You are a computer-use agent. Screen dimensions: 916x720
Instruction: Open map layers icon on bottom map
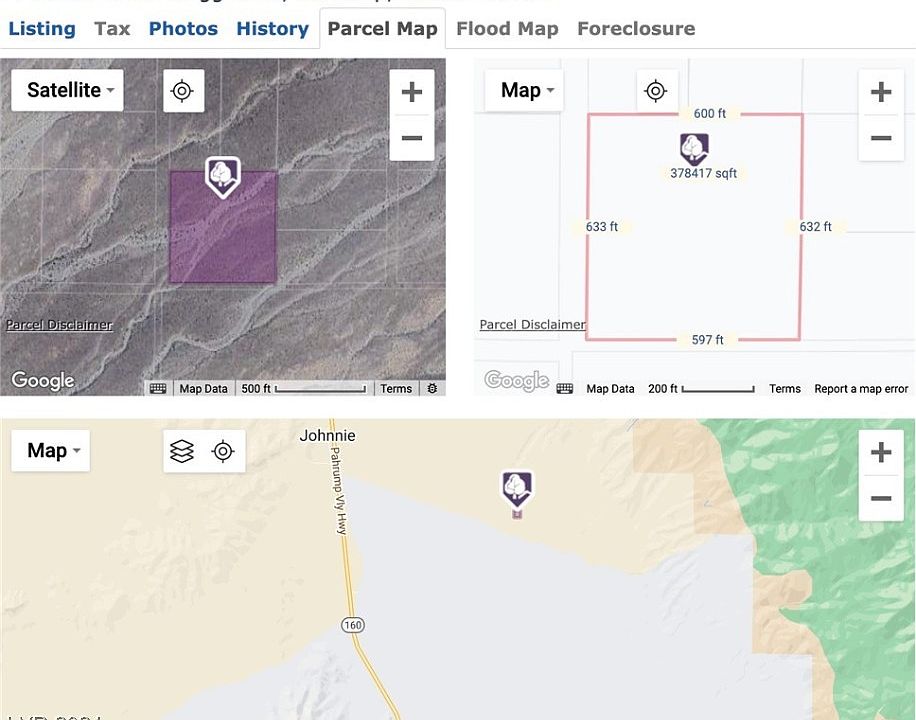[x=182, y=451]
